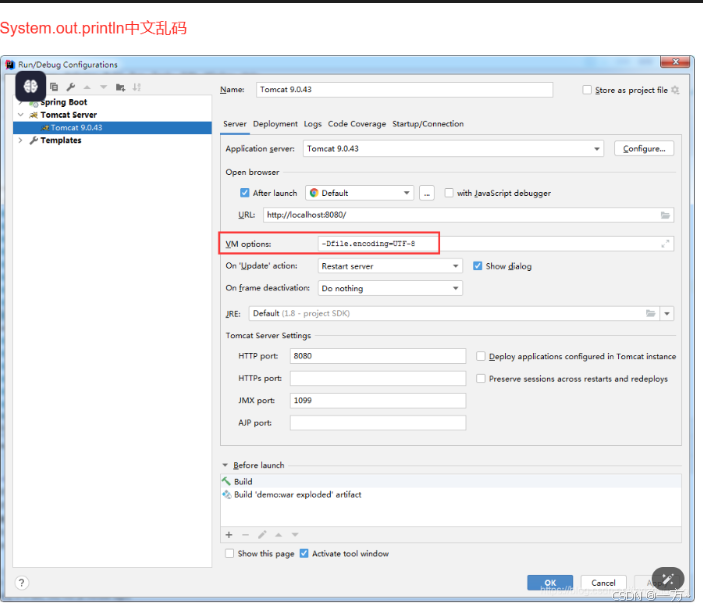Click the magic wand floating button
The height and width of the screenshot is (609, 703).
coord(668,579)
